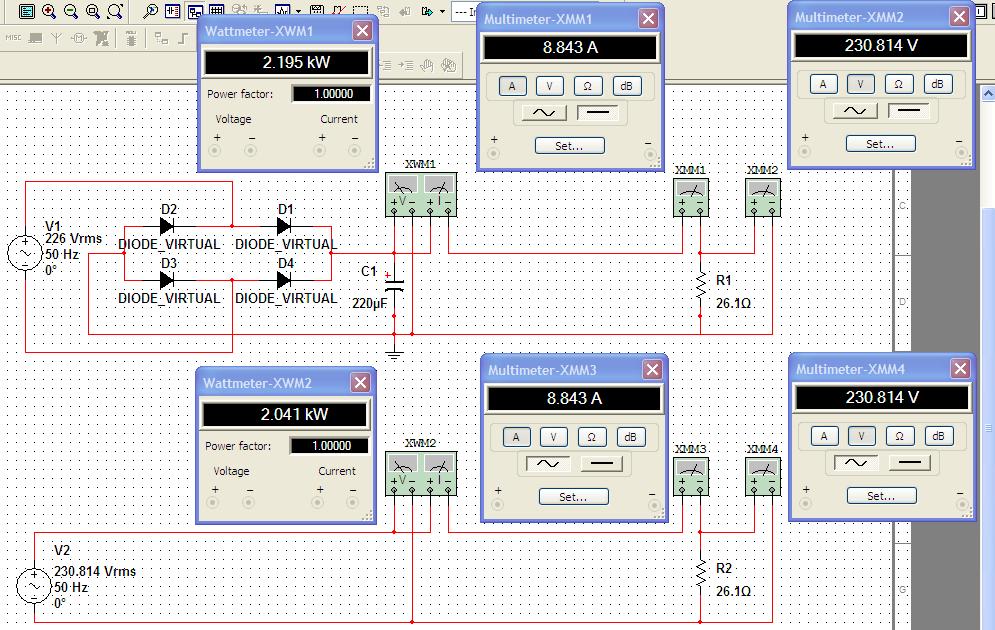Click the zoom in magnifier icon
This screenshot has width=995, height=630.
point(49,11)
